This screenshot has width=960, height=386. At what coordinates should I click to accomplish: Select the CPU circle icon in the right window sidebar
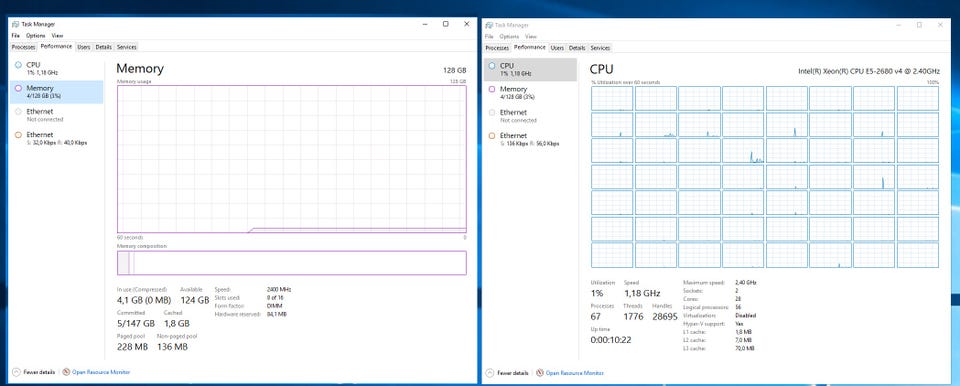tap(492, 66)
